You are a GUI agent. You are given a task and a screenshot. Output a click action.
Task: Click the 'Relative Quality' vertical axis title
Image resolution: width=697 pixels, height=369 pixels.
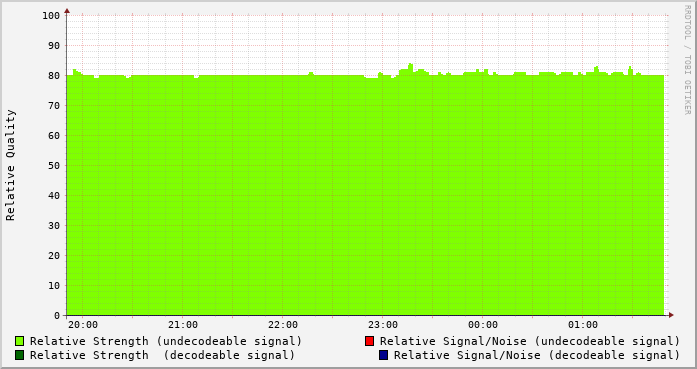10,165
